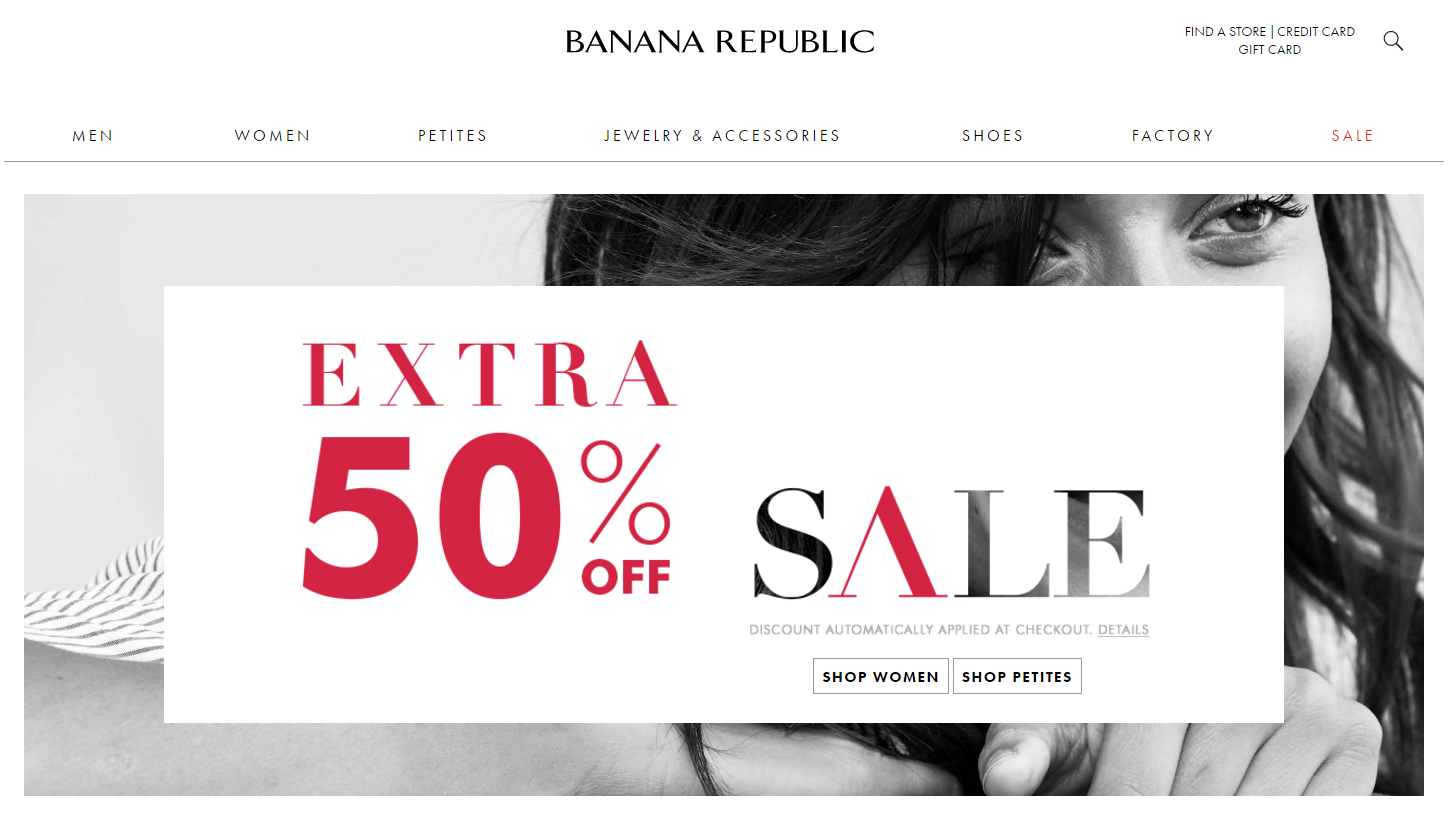Visit the Factory section
The image size is (1450, 822).
tap(1173, 136)
